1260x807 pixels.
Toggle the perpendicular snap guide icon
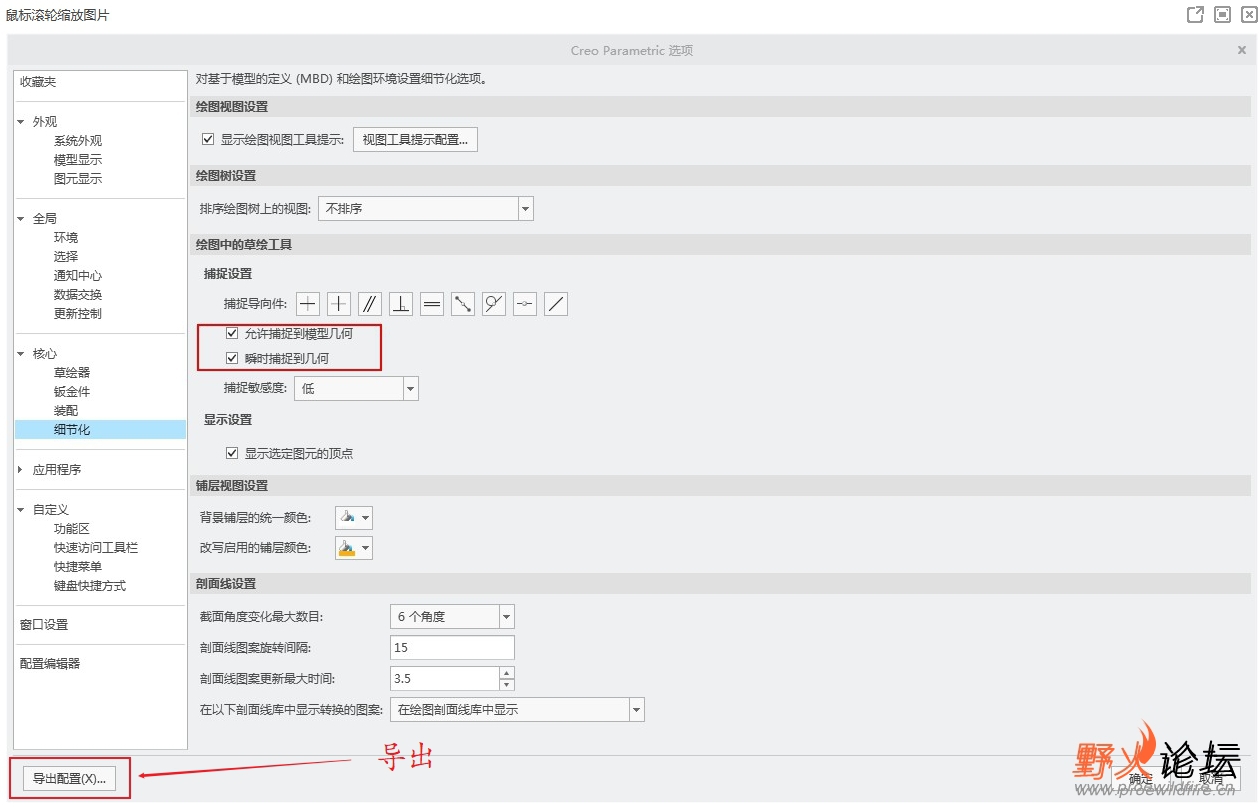point(401,304)
